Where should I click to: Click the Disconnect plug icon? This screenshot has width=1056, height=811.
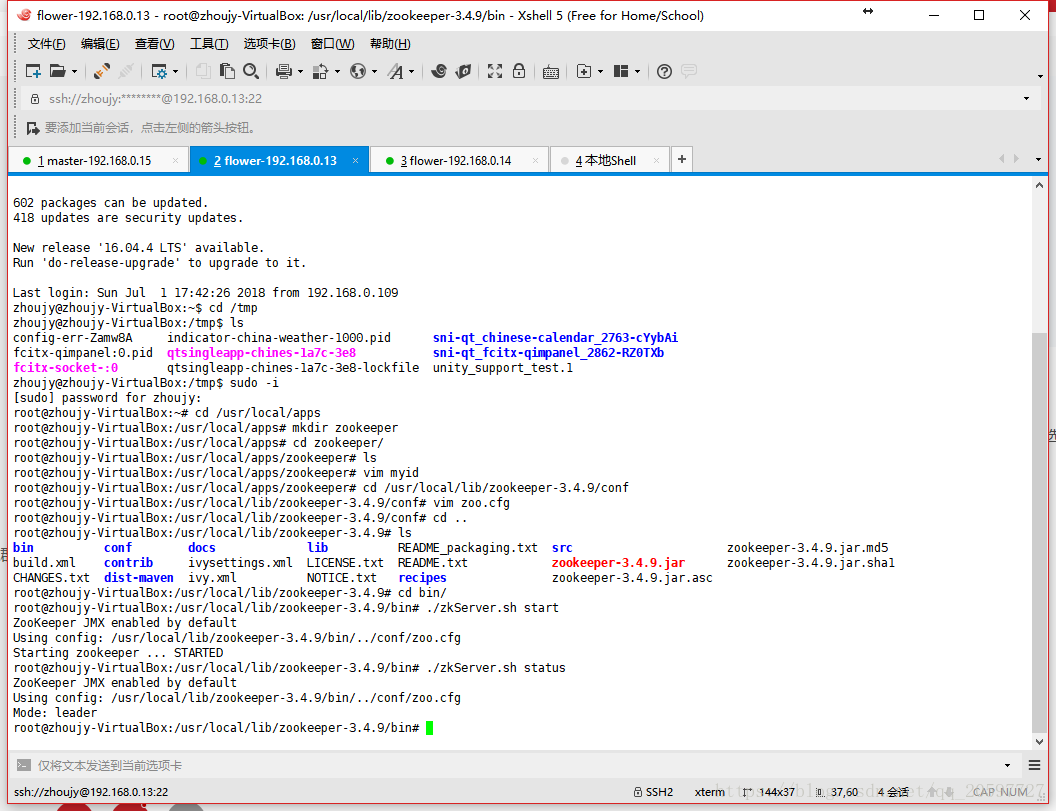[x=126, y=71]
